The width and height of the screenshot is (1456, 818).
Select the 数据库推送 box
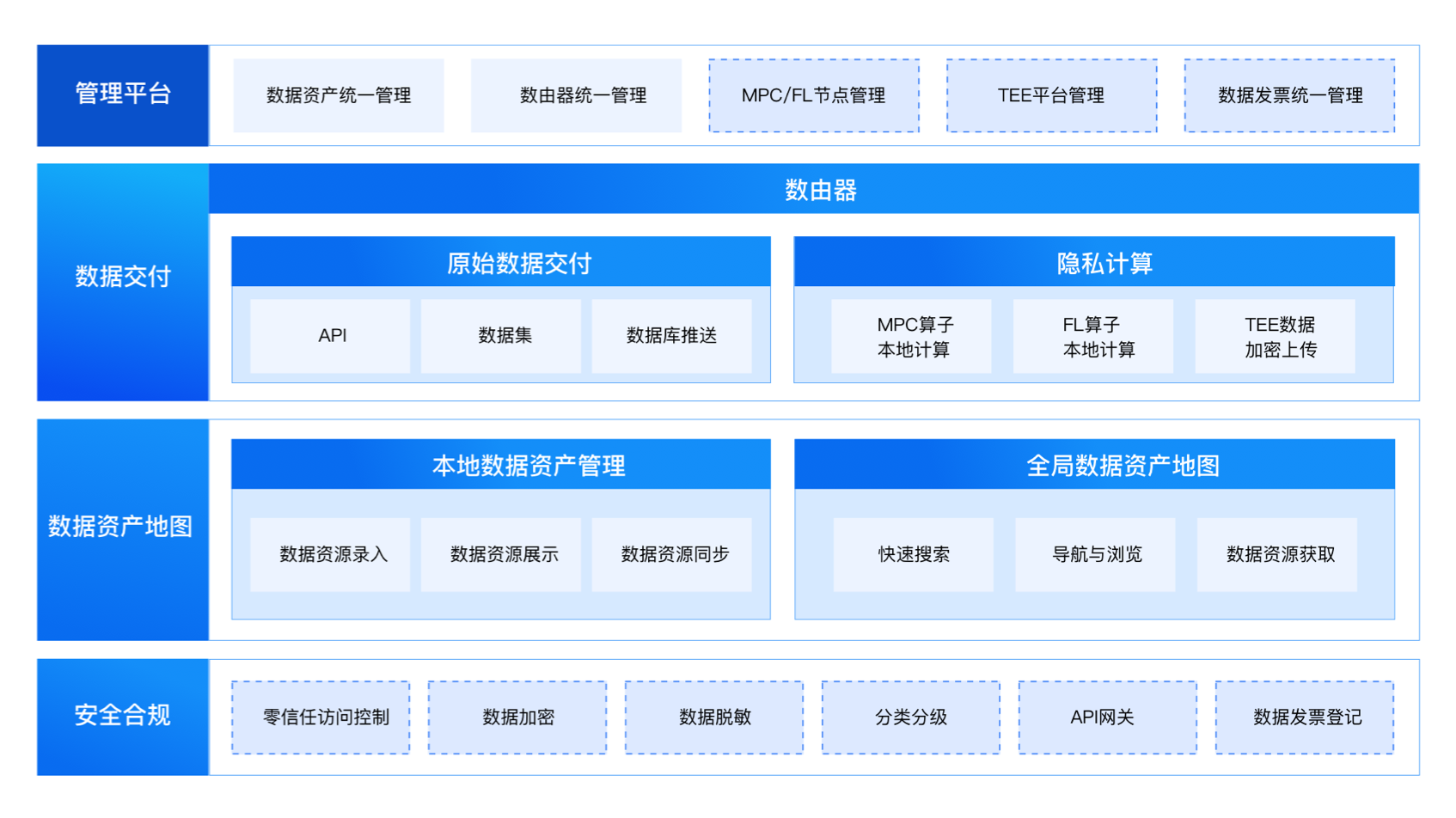point(671,336)
